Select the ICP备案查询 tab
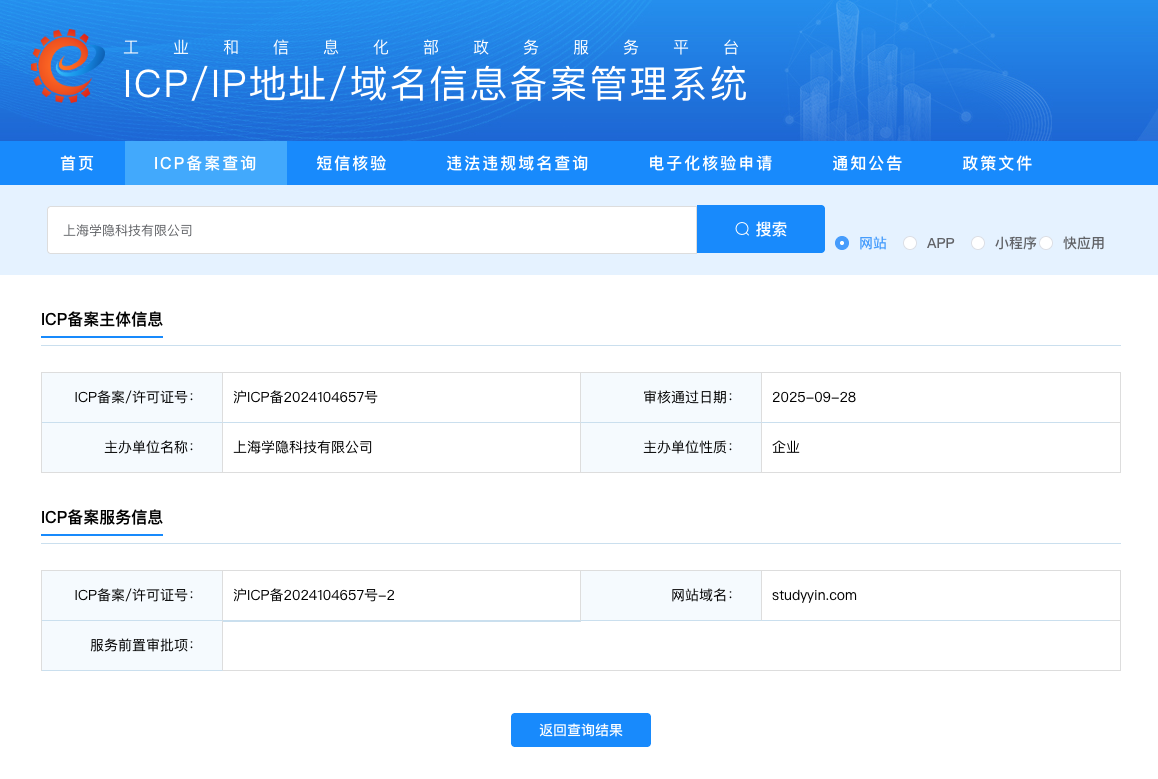 point(205,163)
